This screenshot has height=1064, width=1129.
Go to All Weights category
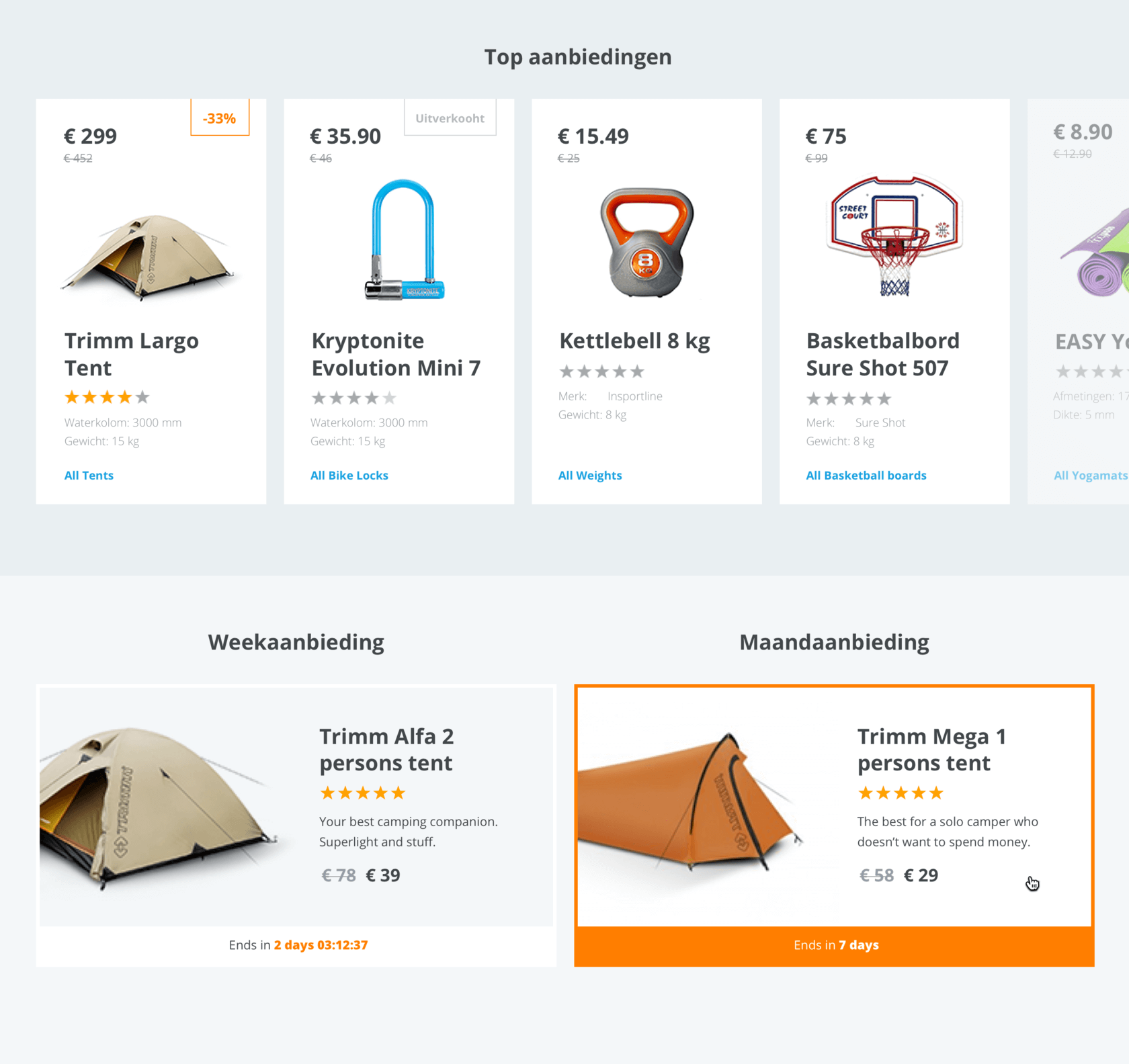590,476
